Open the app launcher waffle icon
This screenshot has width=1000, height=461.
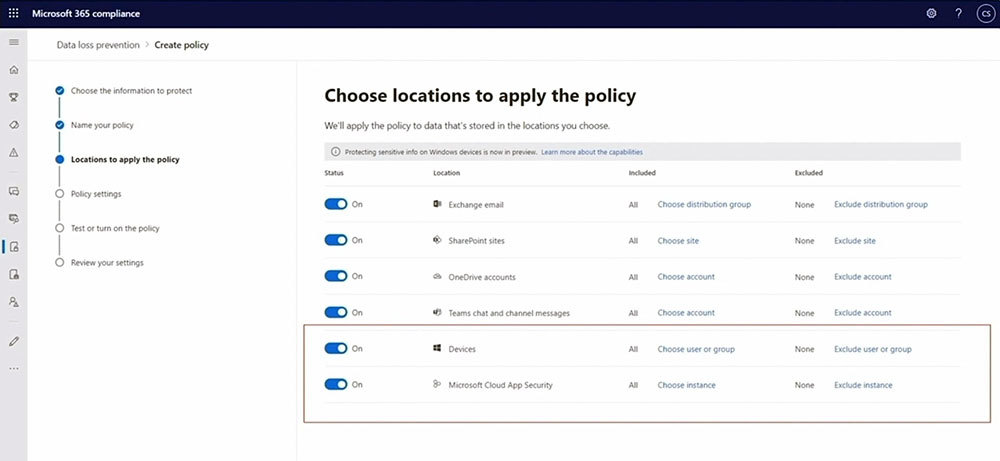click(x=13, y=13)
